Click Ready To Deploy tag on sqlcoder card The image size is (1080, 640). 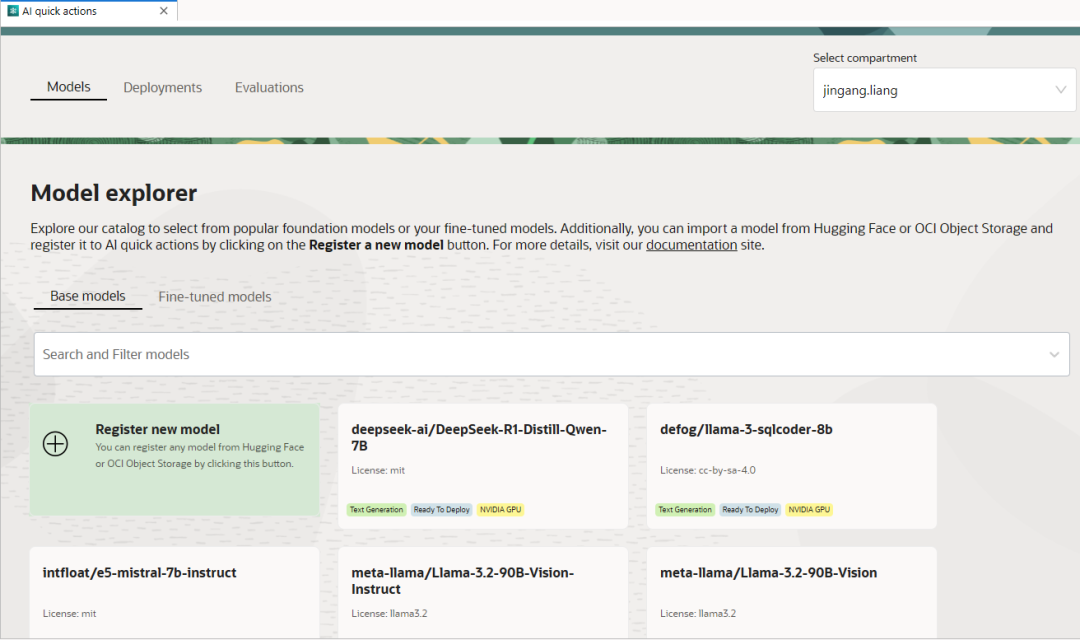coord(750,510)
